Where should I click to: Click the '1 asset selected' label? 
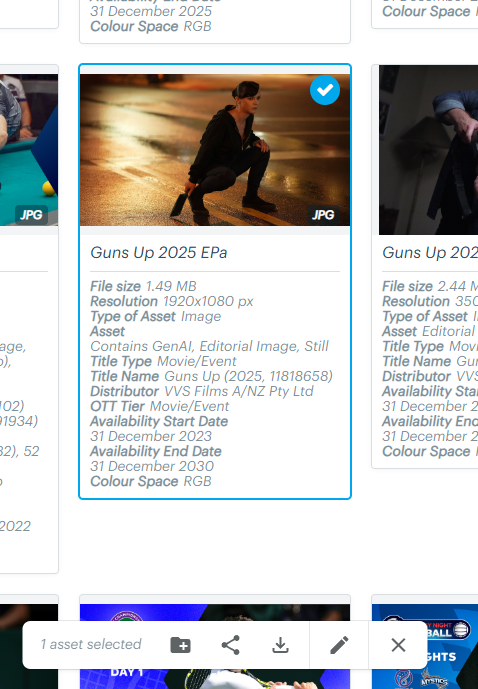[x=91, y=645]
